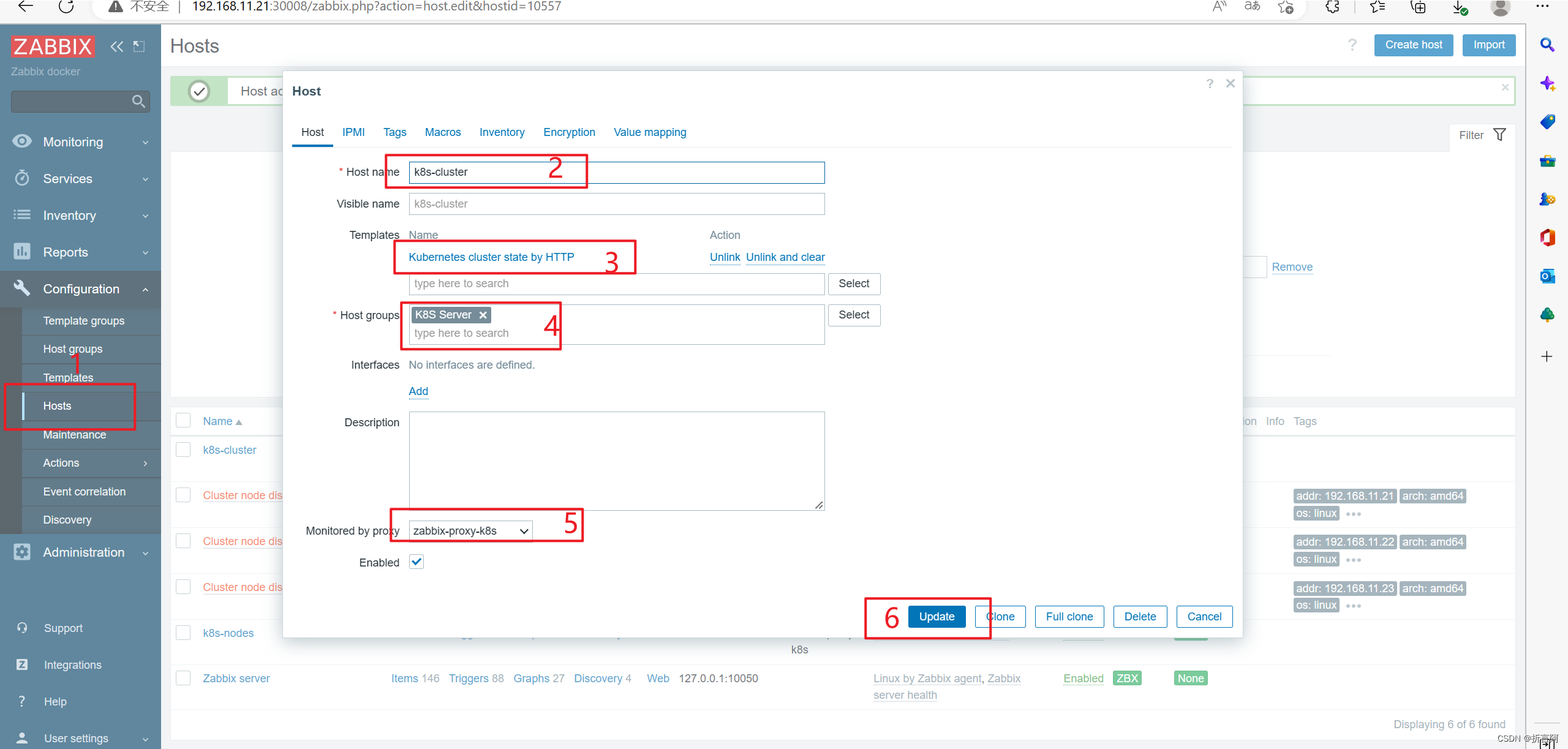1568x749 pixels.
Task: Check the third Cluster node row checkbox
Action: click(183, 587)
